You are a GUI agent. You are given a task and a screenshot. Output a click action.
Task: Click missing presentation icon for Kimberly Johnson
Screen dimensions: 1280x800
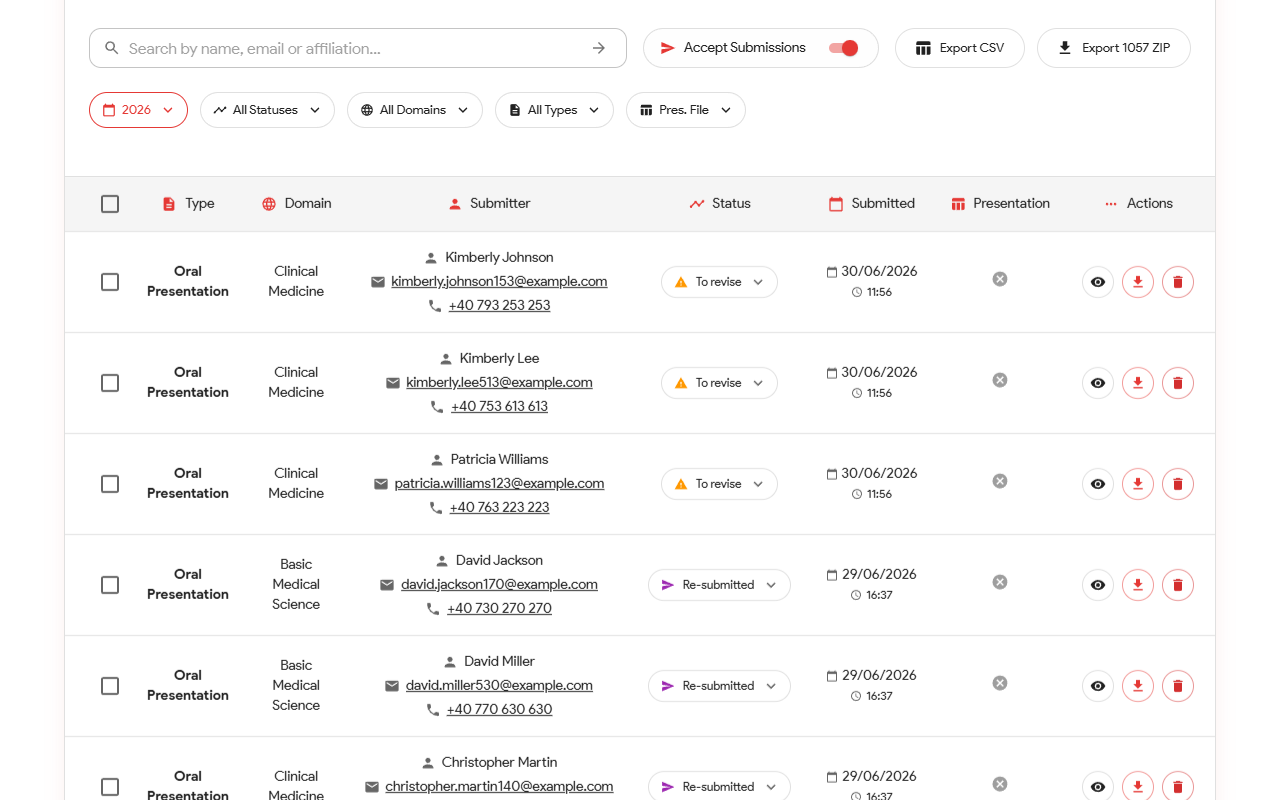[1000, 279]
